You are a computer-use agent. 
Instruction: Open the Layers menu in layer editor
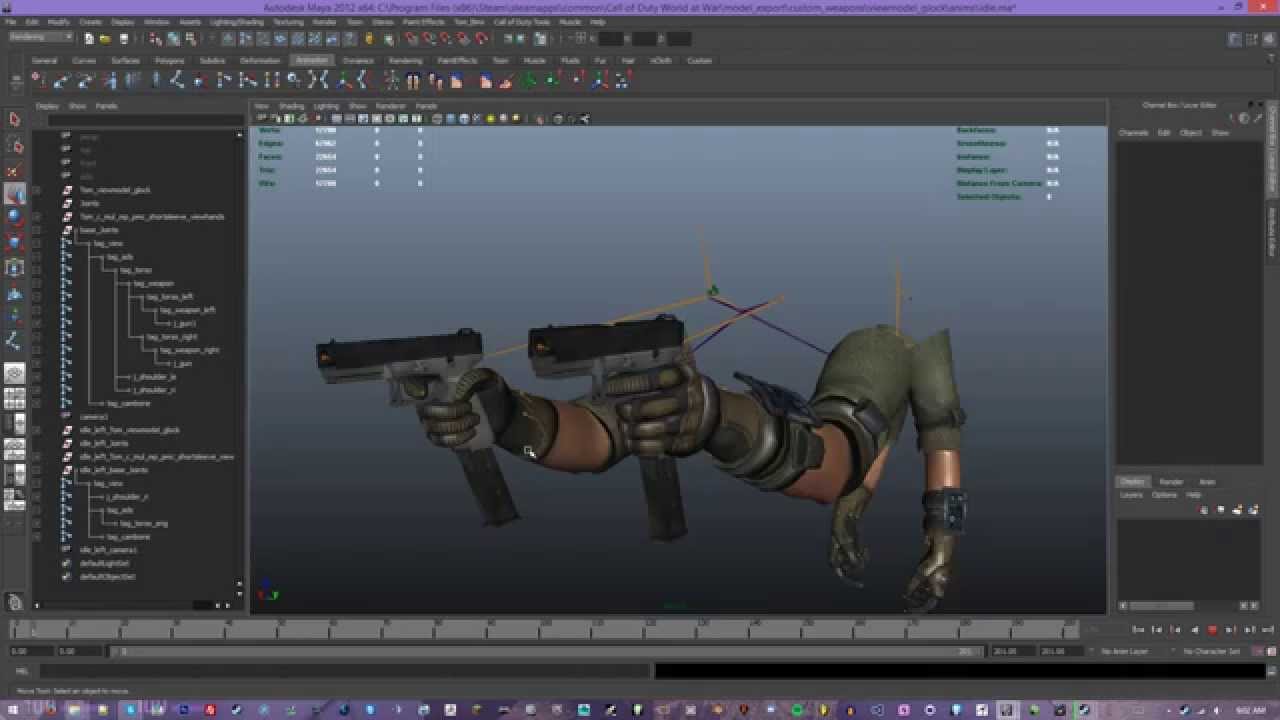click(x=1131, y=495)
